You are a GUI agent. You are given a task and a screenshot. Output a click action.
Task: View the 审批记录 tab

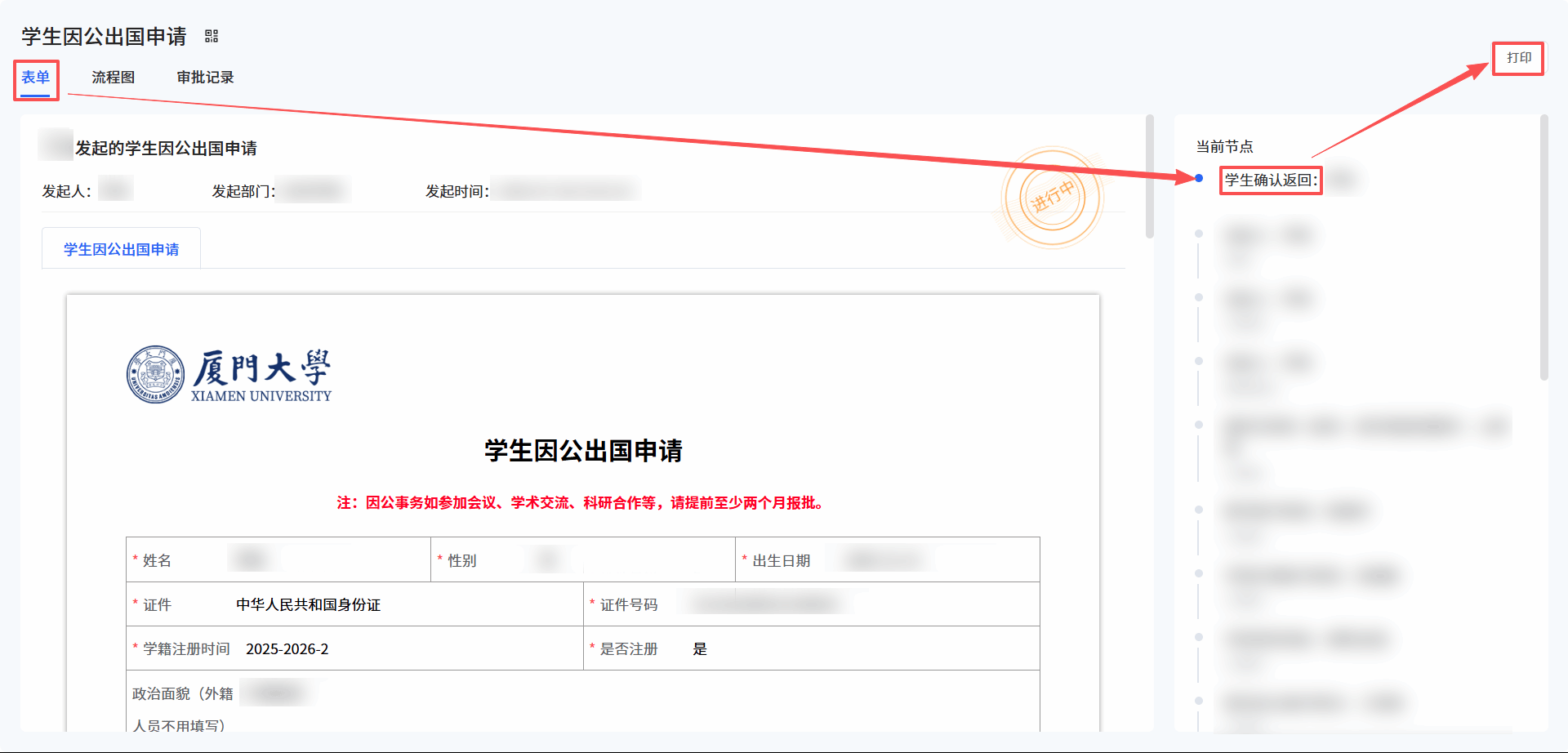tap(206, 78)
